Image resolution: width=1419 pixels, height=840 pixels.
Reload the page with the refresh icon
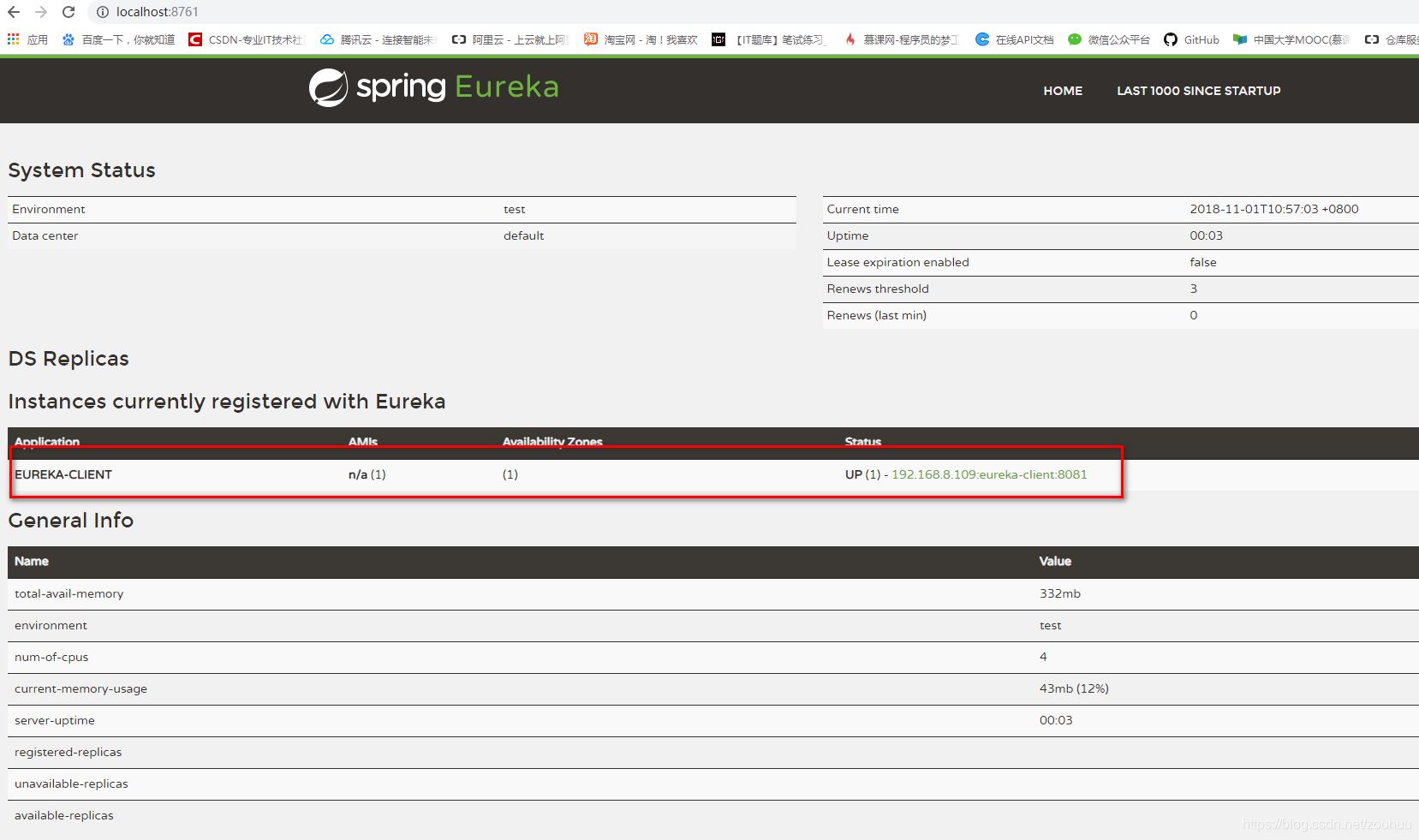(x=69, y=12)
